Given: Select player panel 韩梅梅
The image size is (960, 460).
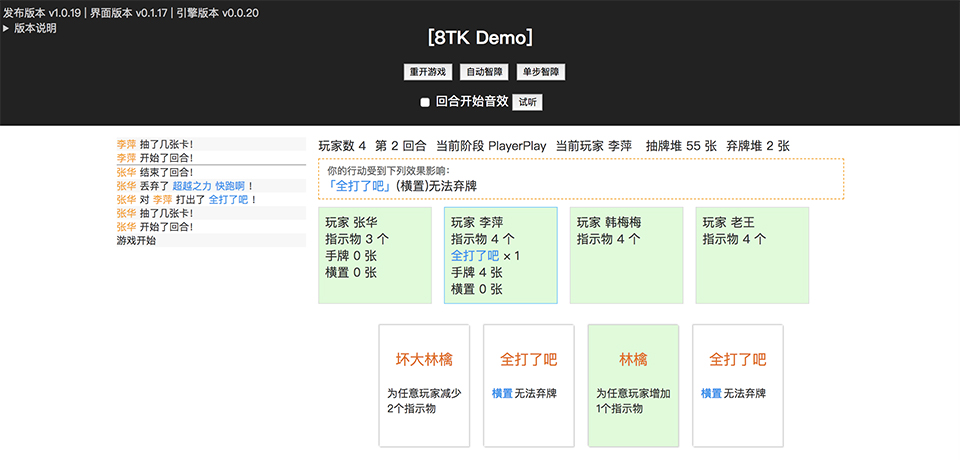Looking at the screenshot, I should tap(626, 255).
